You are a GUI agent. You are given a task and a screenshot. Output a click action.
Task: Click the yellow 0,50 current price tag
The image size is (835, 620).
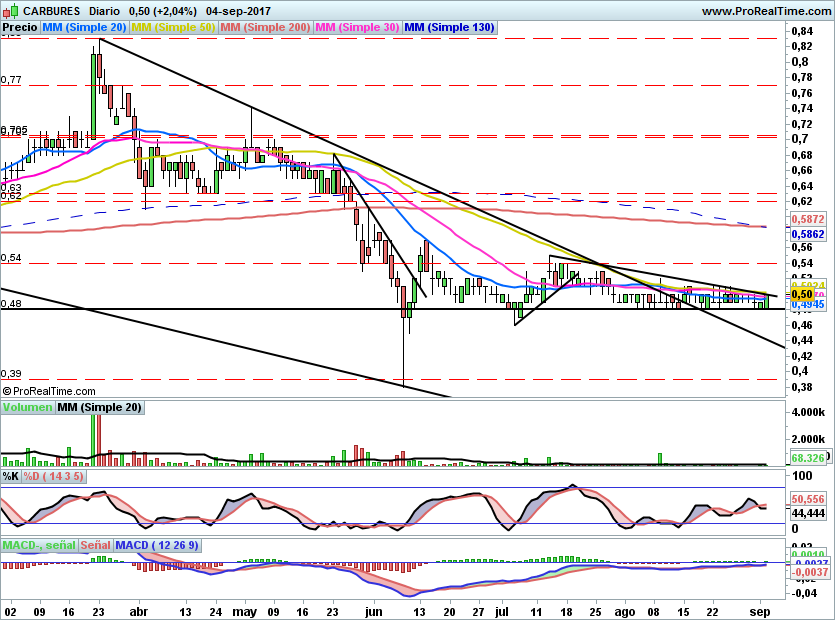pos(800,294)
